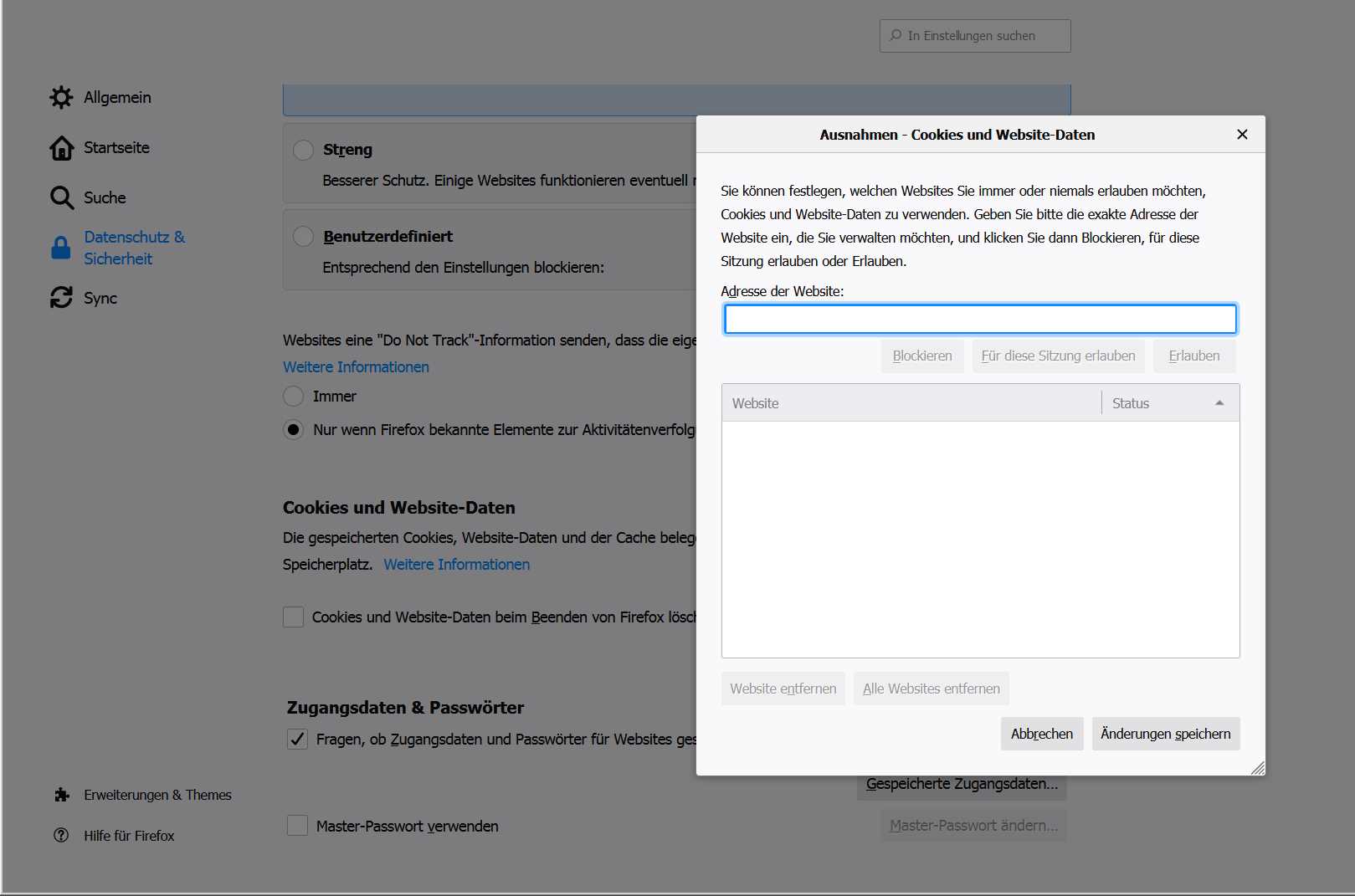Viewport: 1355px width, 896px height.
Task: Uncheck asking to save Zugangsdaten and passwords
Action: (297, 739)
